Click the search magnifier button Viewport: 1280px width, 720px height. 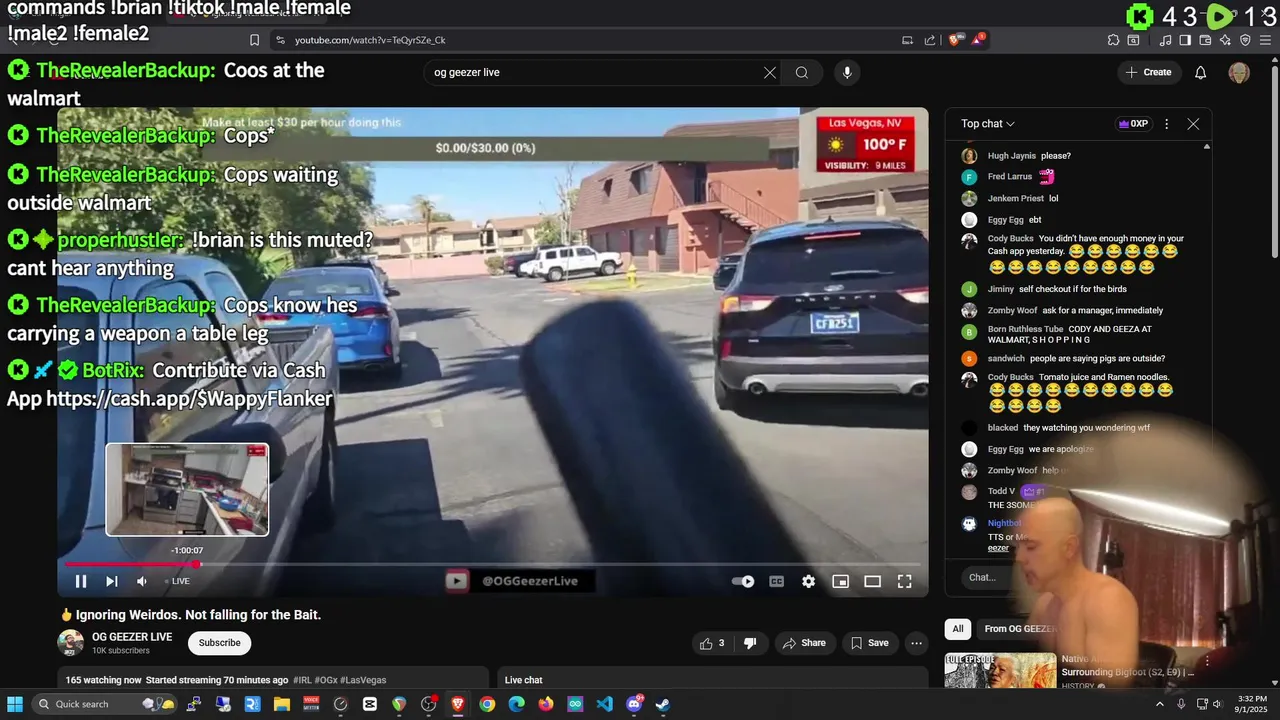tap(802, 72)
